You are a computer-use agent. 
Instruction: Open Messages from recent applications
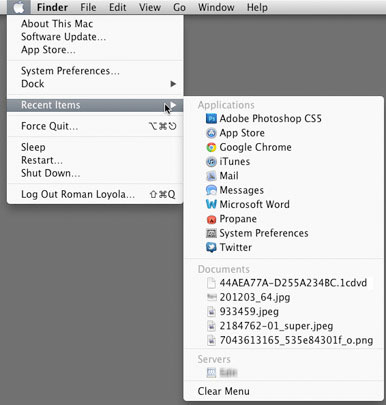click(x=284, y=190)
